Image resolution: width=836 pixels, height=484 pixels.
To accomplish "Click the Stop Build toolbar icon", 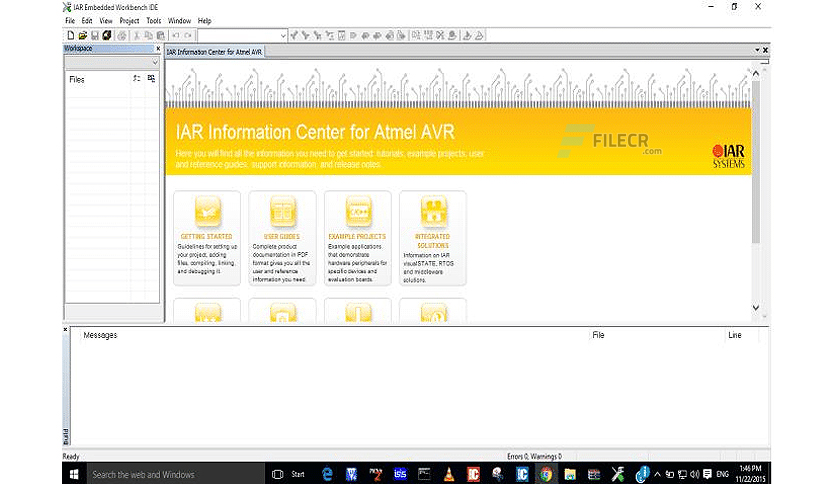I will [440, 35].
